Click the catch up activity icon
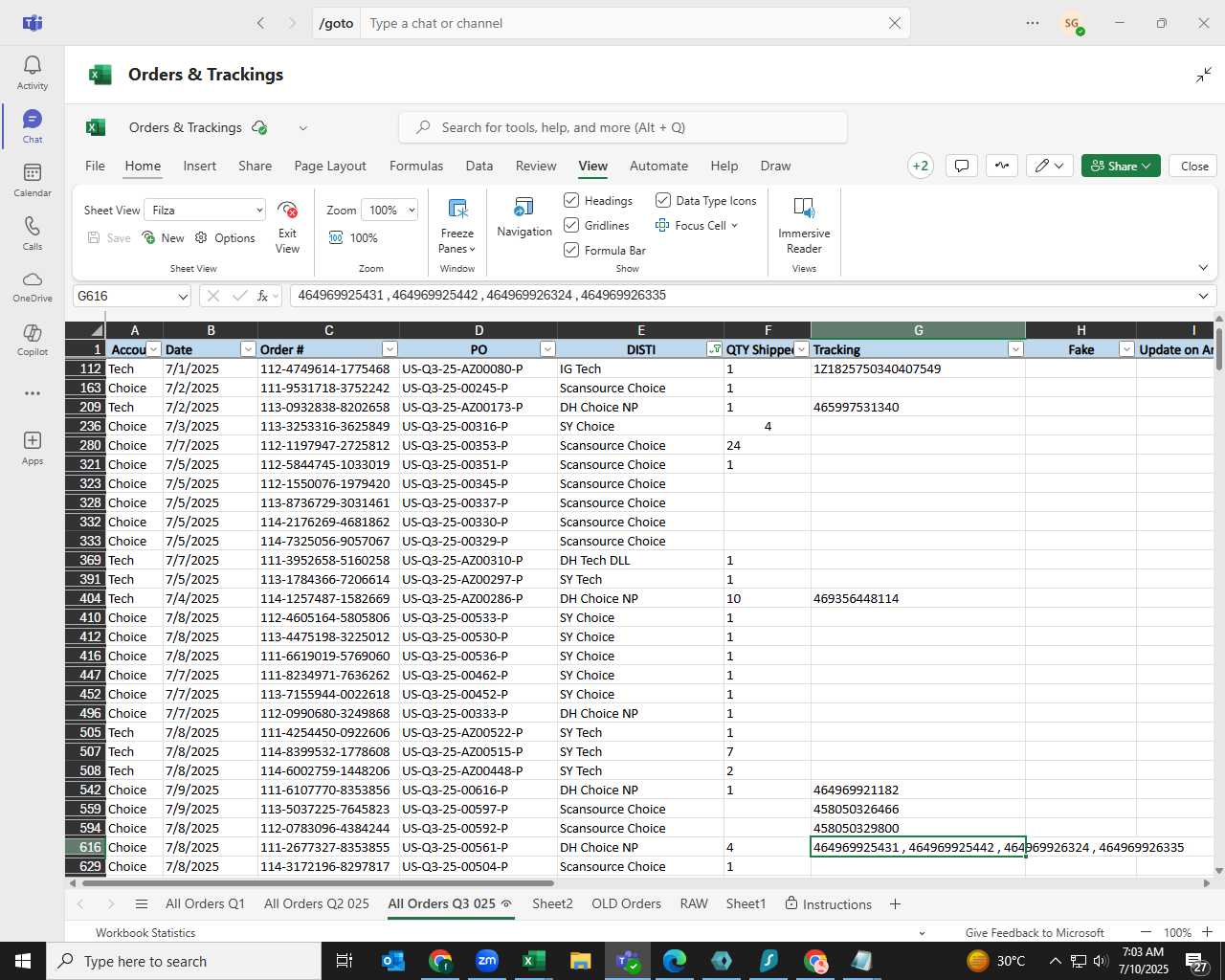The width and height of the screenshot is (1225, 980). pos(1001,166)
